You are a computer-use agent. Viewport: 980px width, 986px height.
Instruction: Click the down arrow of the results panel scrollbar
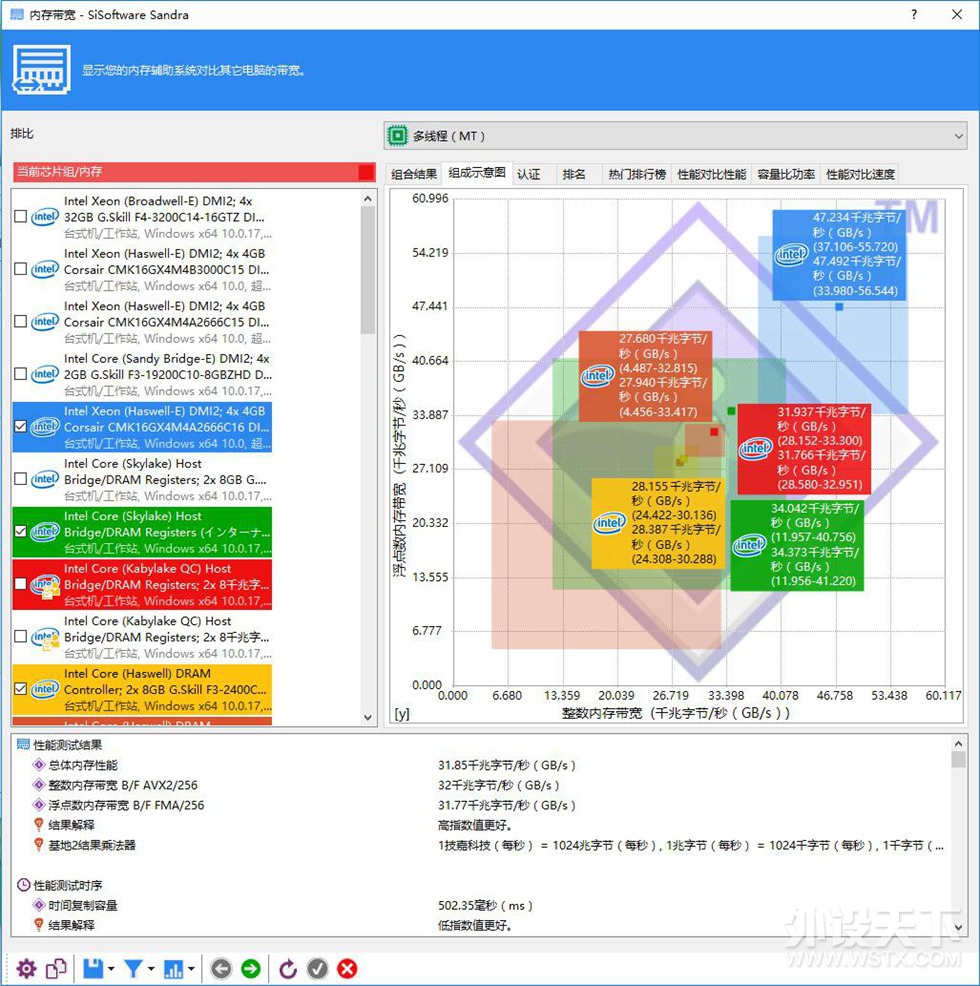958,927
